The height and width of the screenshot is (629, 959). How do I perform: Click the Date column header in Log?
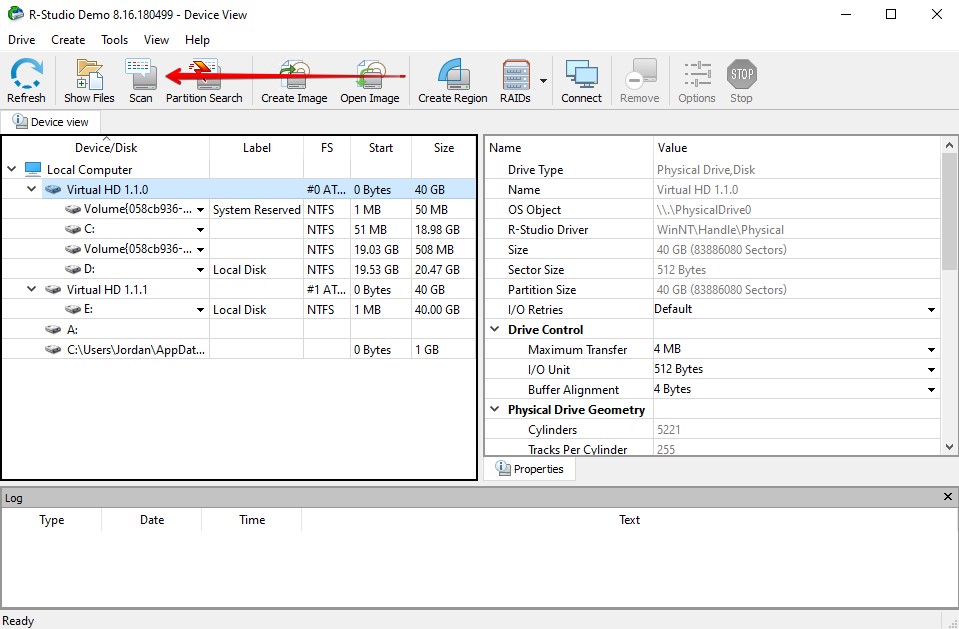(152, 519)
